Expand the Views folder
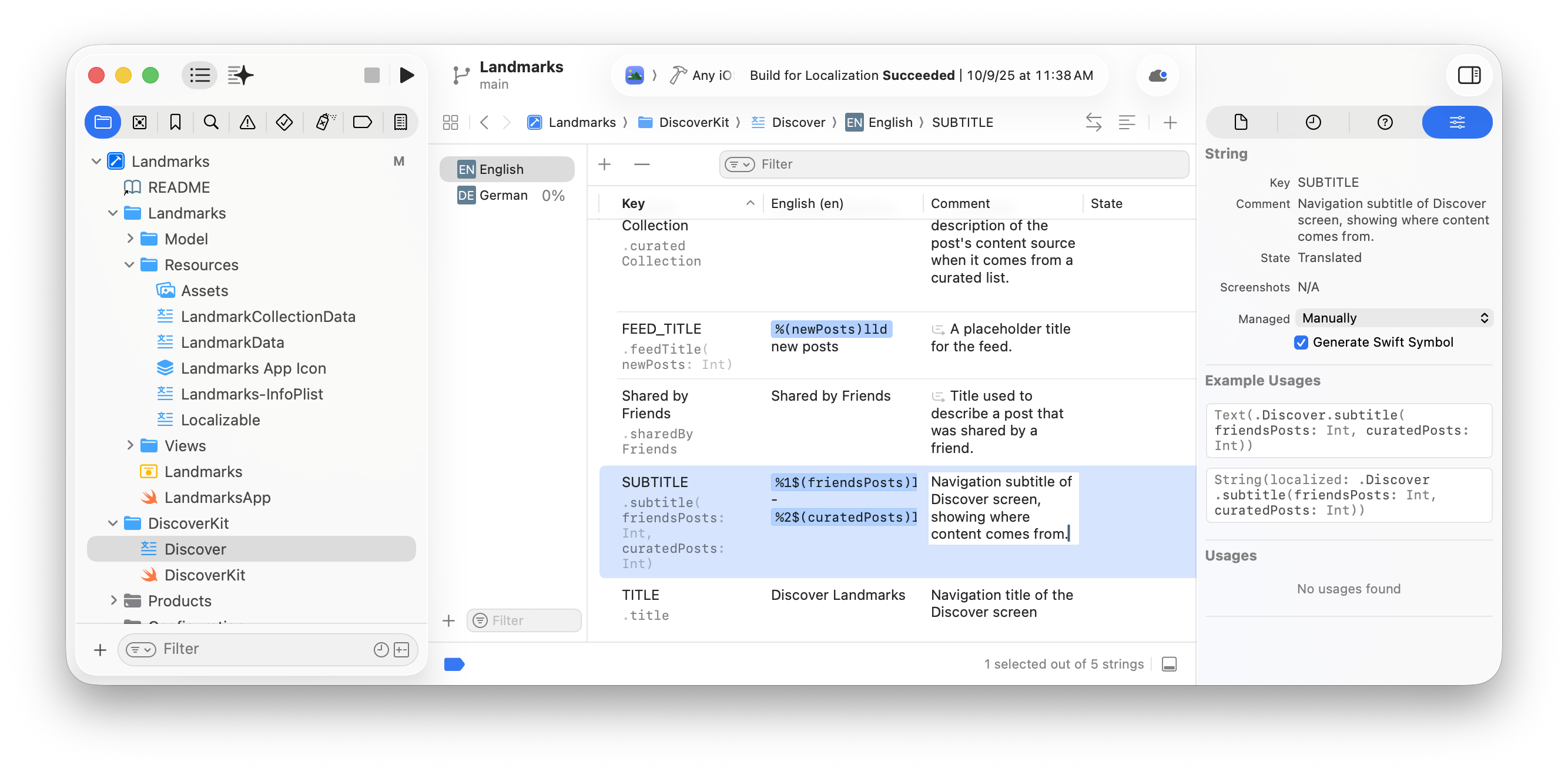Image resolution: width=1568 pixels, height=772 pixels. pyautogui.click(x=130, y=445)
